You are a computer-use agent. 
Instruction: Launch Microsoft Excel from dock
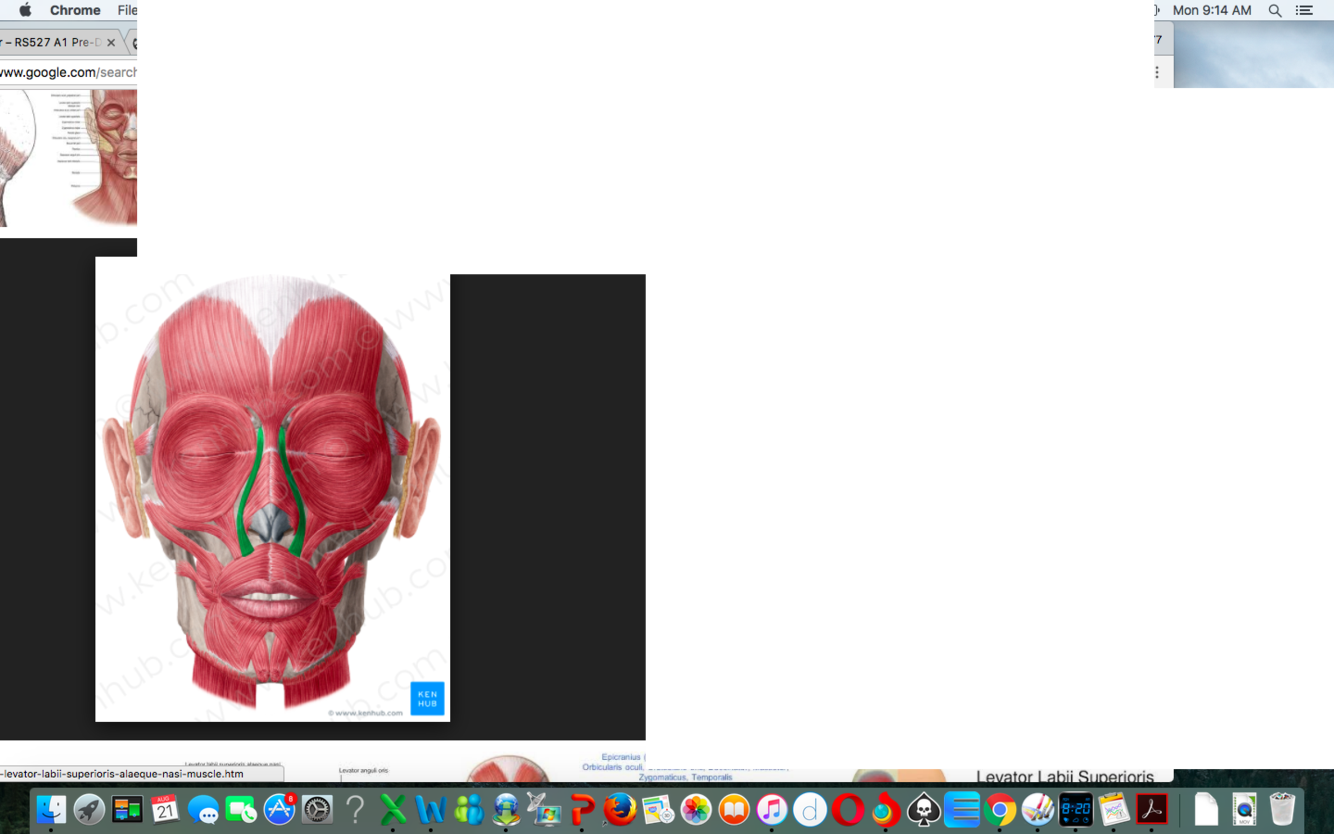393,809
